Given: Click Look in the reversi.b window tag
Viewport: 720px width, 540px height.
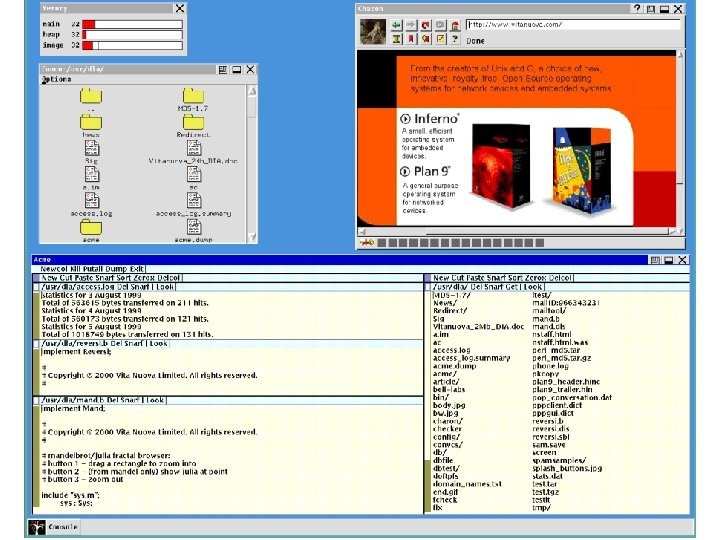Looking at the screenshot, I should 158,343.
